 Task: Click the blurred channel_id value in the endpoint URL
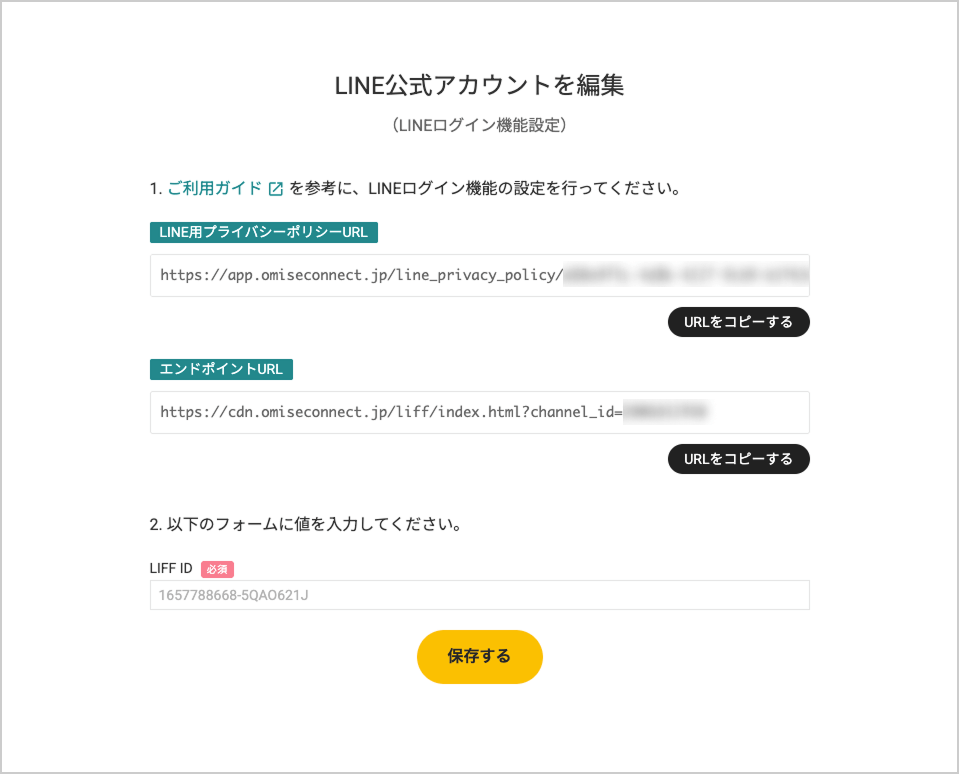click(665, 412)
